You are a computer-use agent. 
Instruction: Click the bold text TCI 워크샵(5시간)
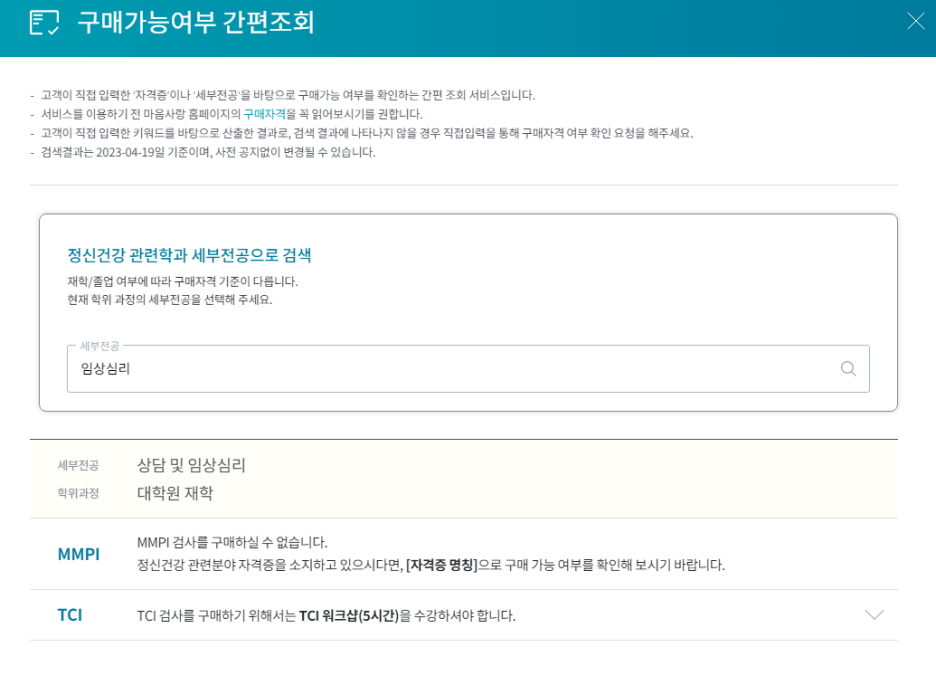(x=349, y=615)
